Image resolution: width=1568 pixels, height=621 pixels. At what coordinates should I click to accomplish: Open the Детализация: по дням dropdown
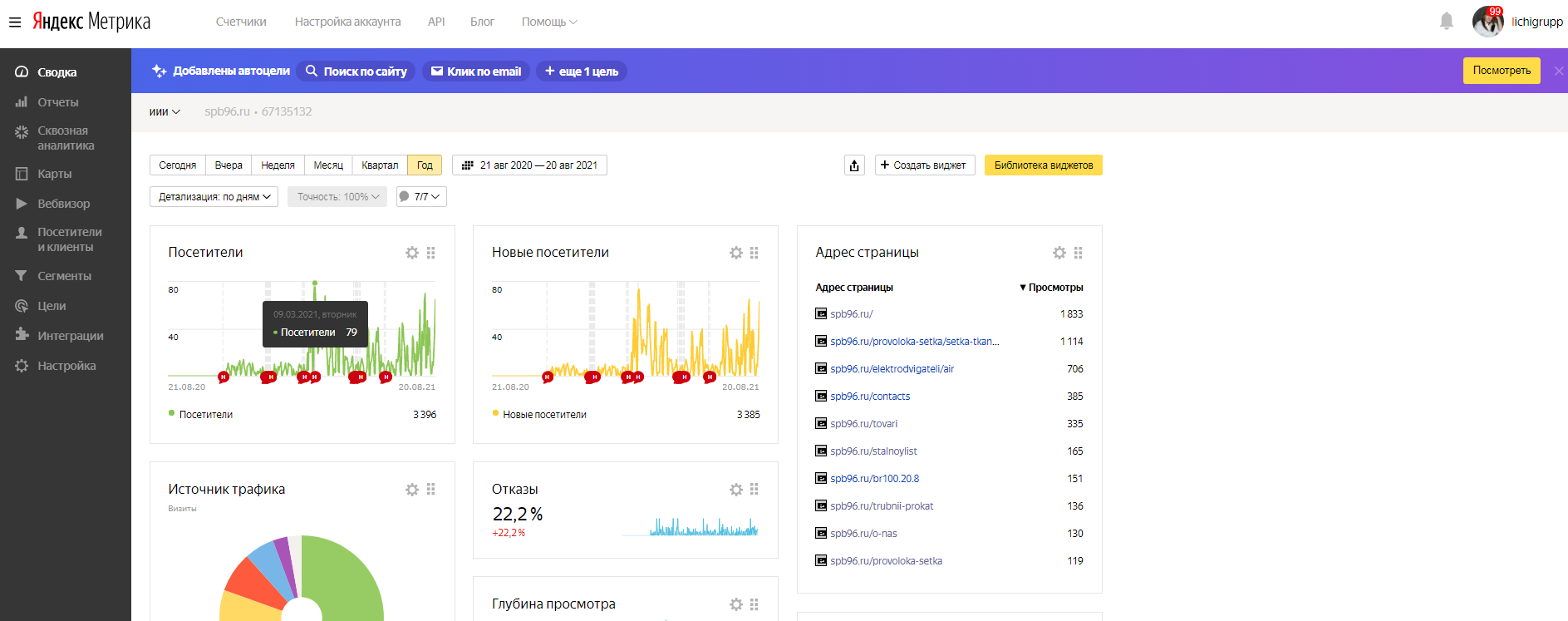pyautogui.click(x=214, y=197)
